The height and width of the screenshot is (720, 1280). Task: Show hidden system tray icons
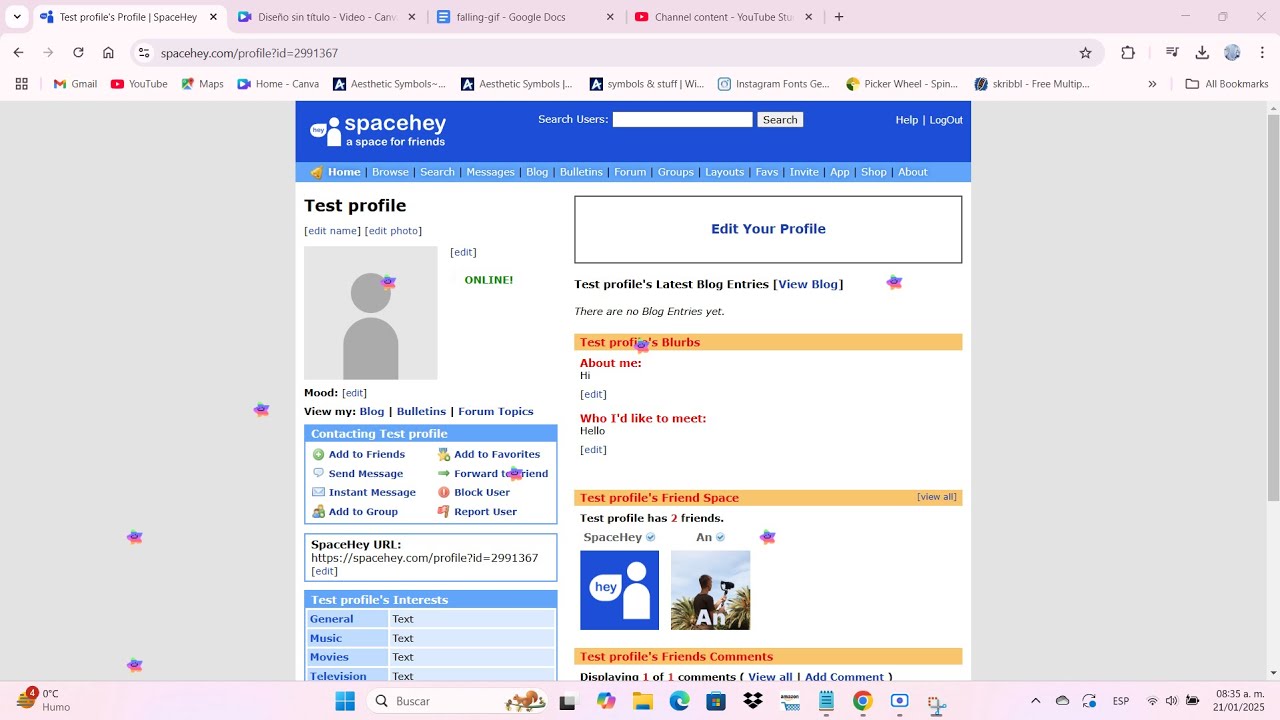pyautogui.click(x=1035, y=701)
